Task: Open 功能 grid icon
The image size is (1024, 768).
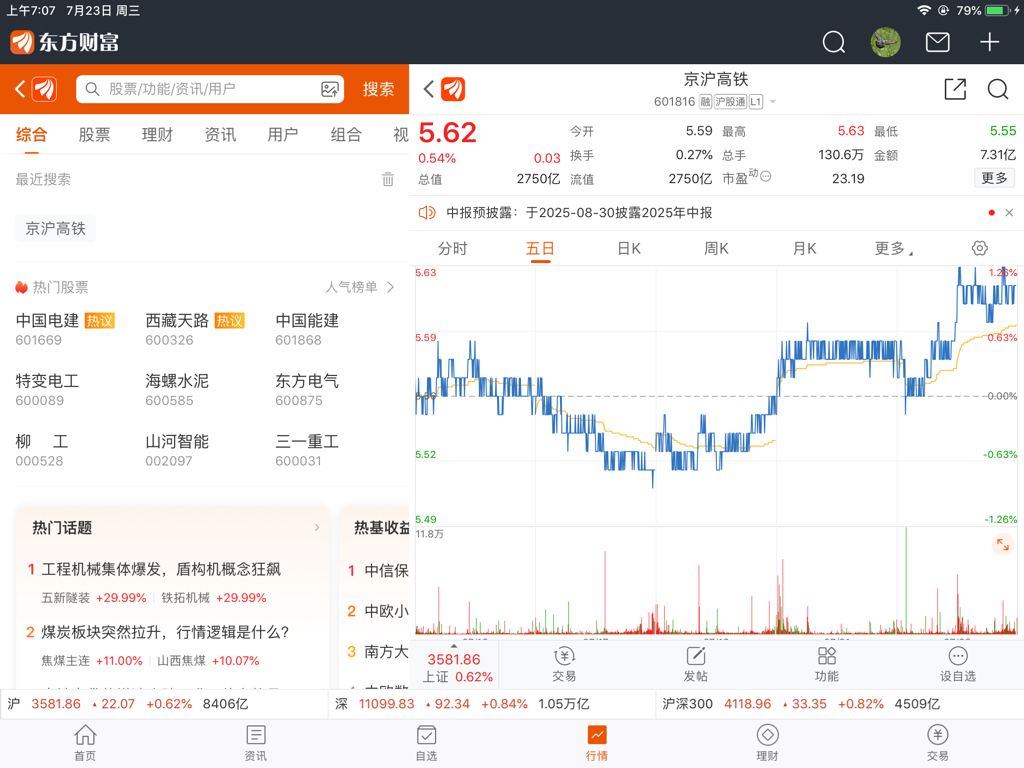Action: point(827,665)
